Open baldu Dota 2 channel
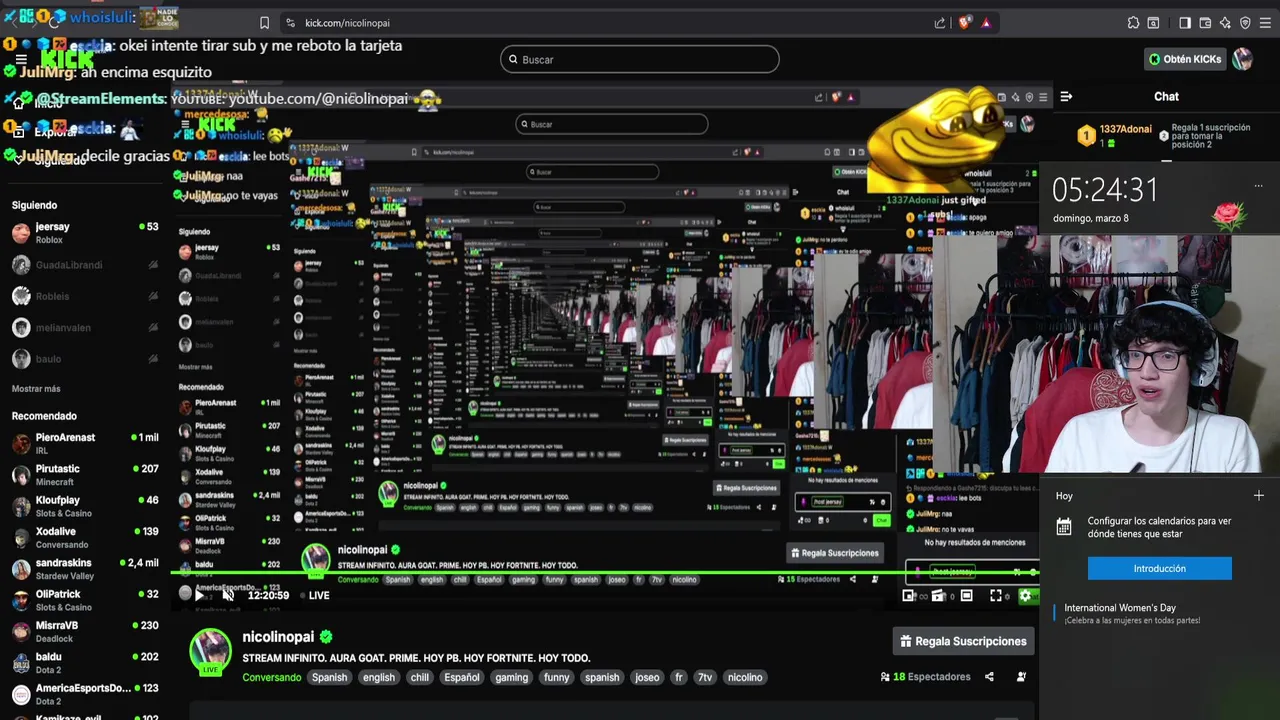This screenshot has width=1280, height=720. coord(85,663)
